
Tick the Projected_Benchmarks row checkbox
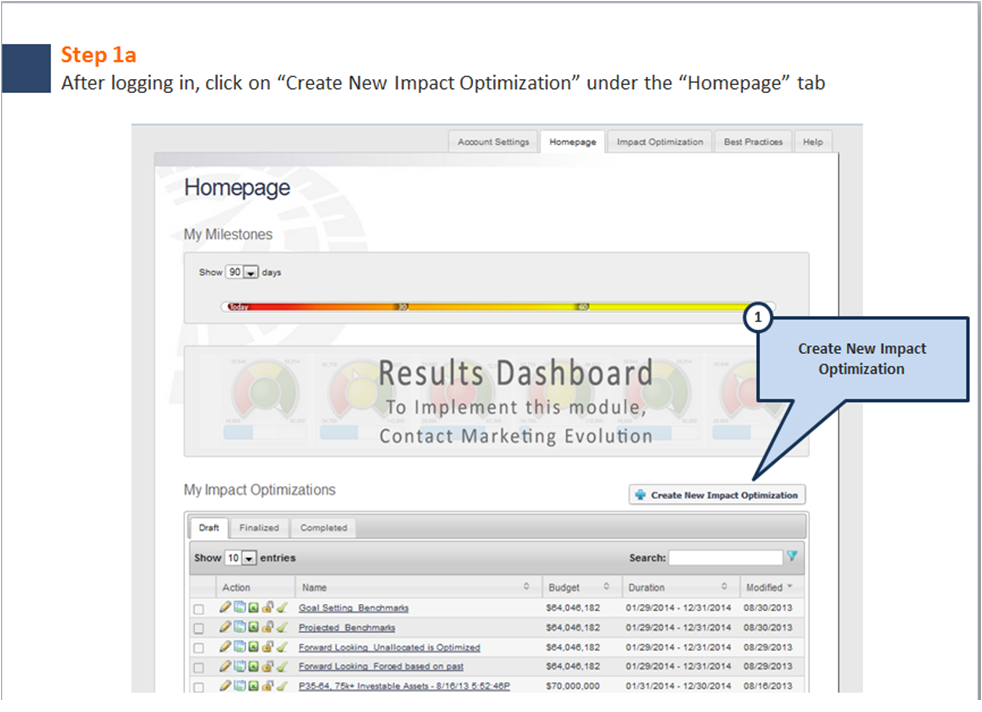click(x=198, y=629)
